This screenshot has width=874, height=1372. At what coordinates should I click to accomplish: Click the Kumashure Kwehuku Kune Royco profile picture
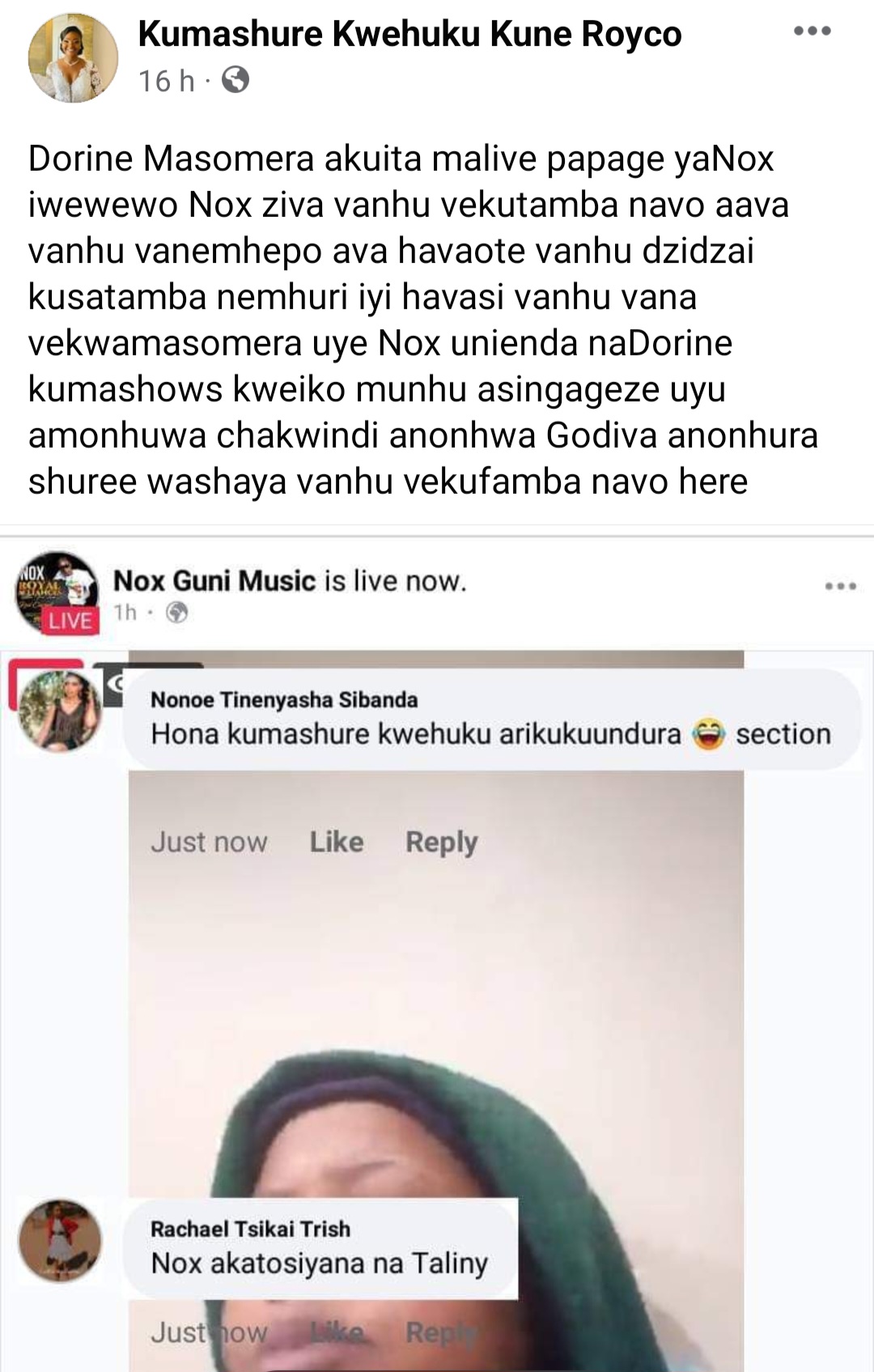[73, 58]
